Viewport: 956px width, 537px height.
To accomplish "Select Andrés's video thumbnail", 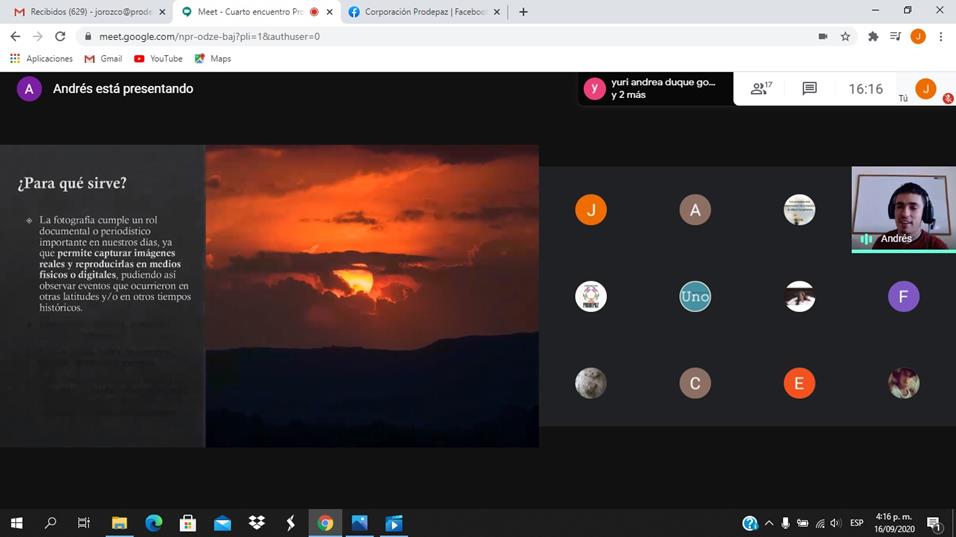I will (902, 208).
